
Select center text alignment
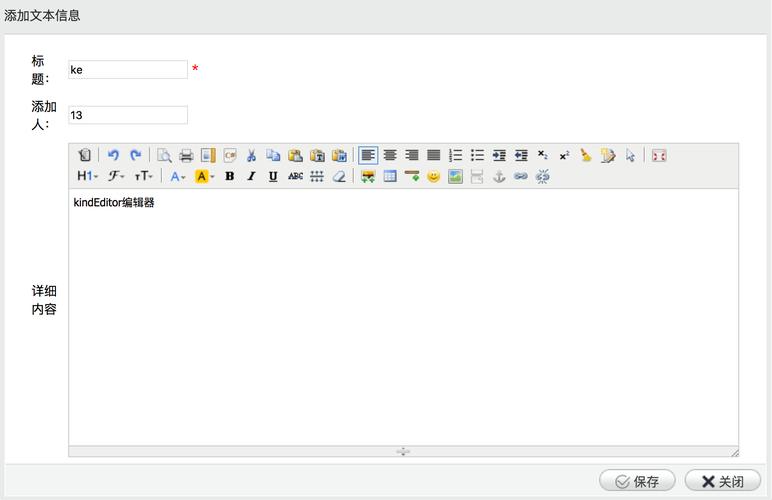coord(390,155)
